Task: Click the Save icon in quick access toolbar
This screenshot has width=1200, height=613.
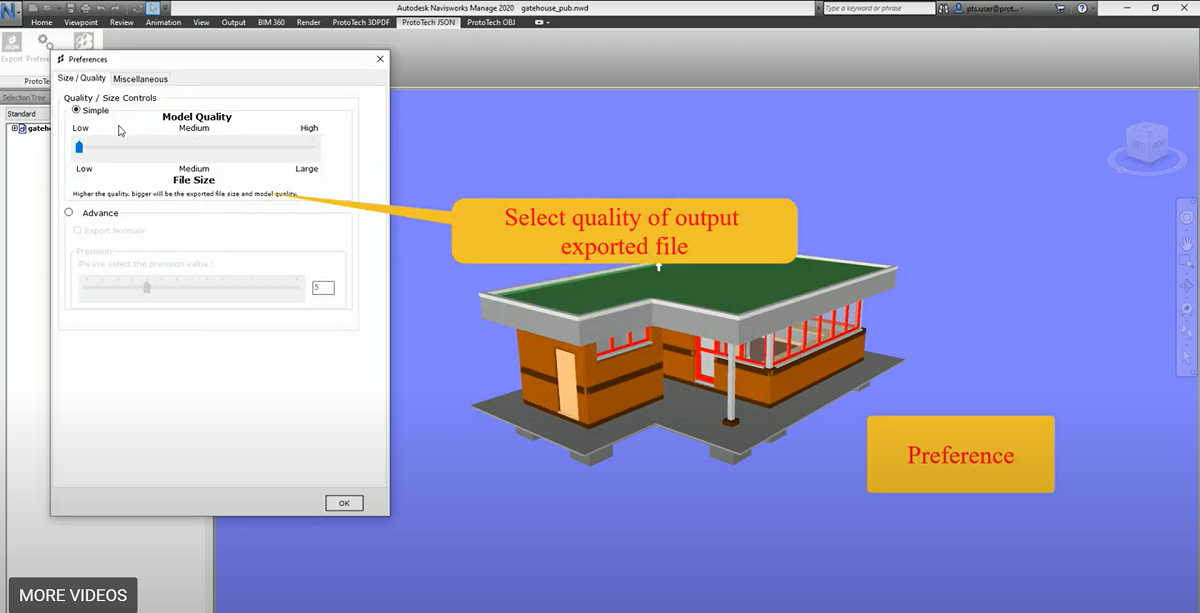Action: pos(71,8)
